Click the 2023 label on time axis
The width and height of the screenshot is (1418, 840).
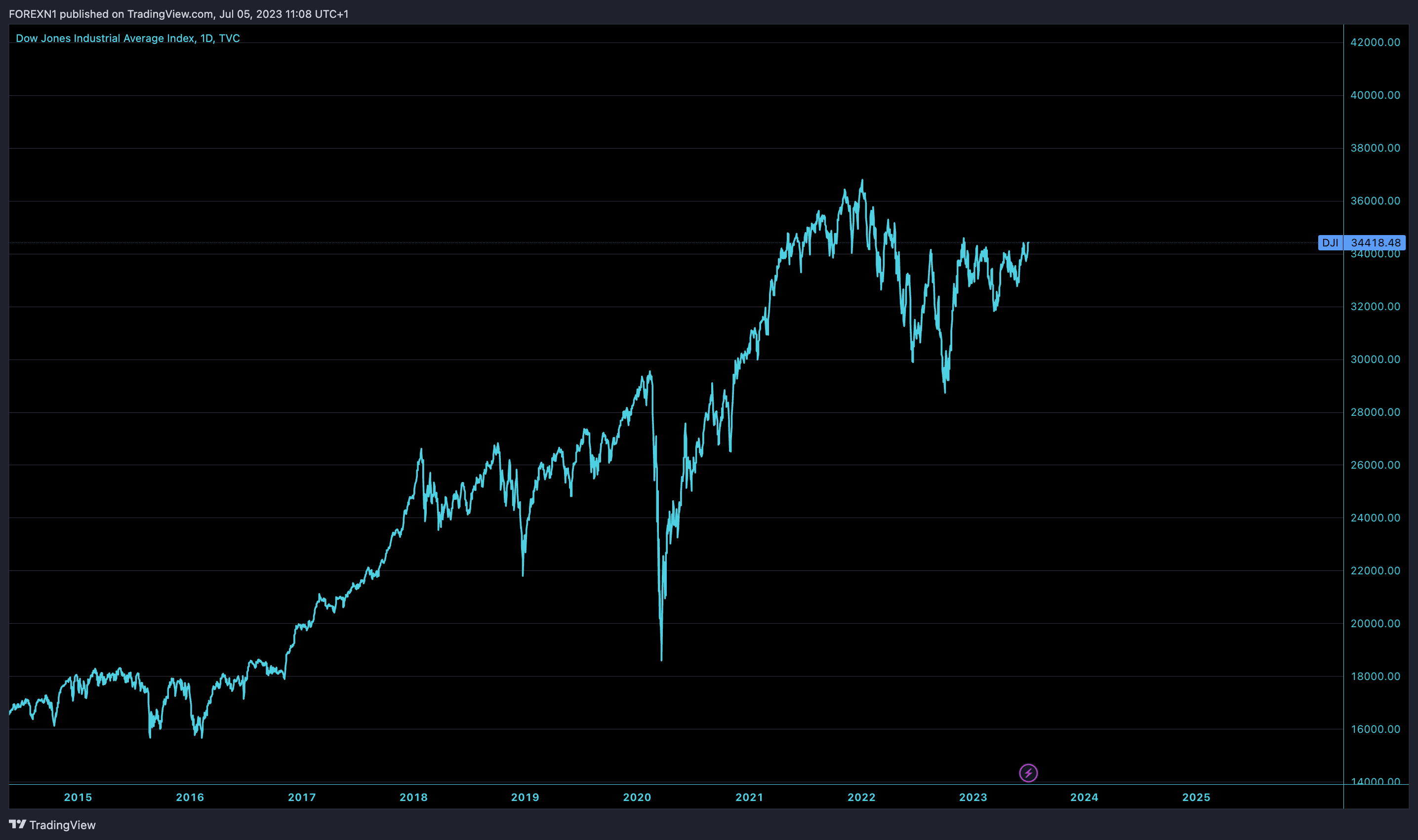(x=973, y=797)
